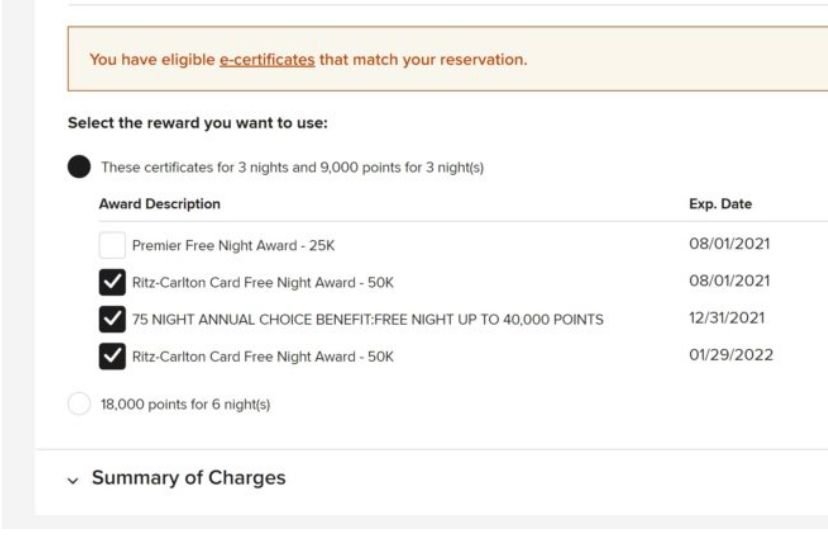The width and height of the screenshot is (828, 536).
Task: Click the 75 NIGHT ANNUAL CHOICE BENEFIT label
Action: coord(367,320)
